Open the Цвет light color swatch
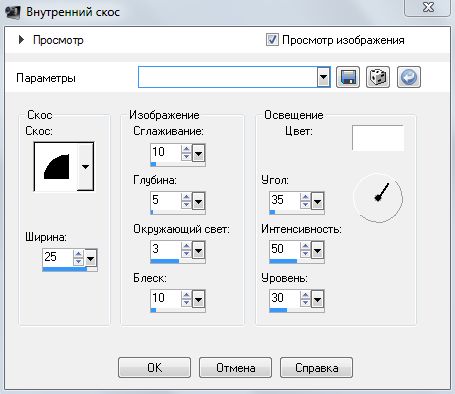Image resolution: width=455 pixels, height=394 pixels. tap(378, 138)
